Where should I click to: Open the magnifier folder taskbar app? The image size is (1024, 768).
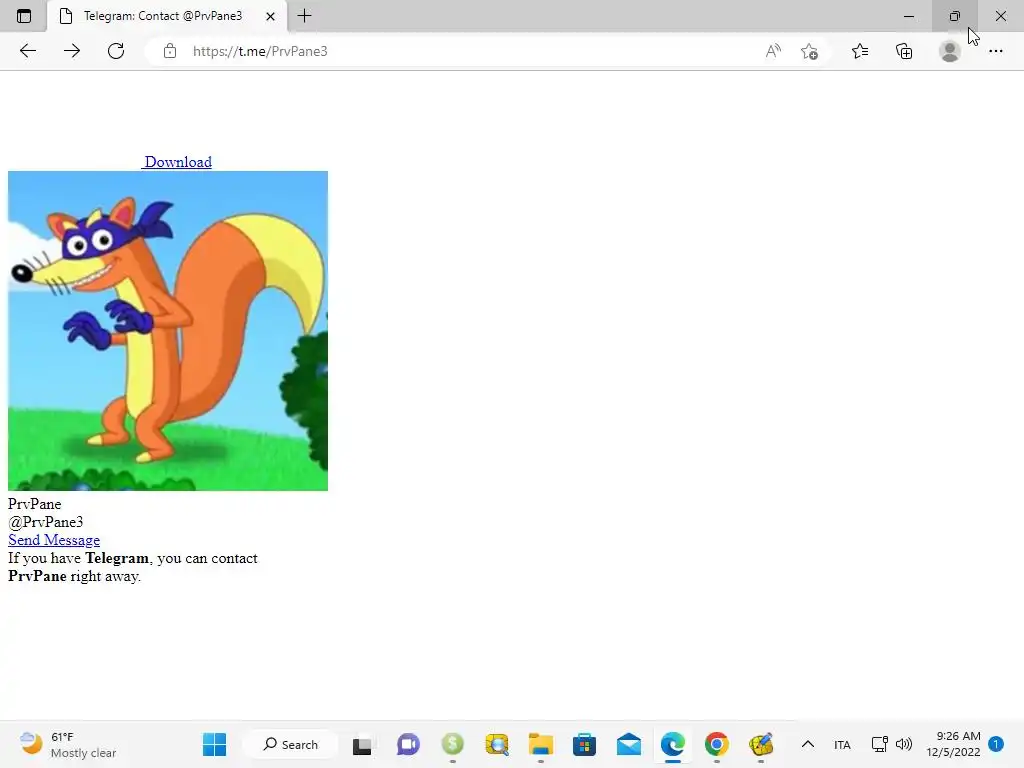pyautogui.click(x=497, y=744)
